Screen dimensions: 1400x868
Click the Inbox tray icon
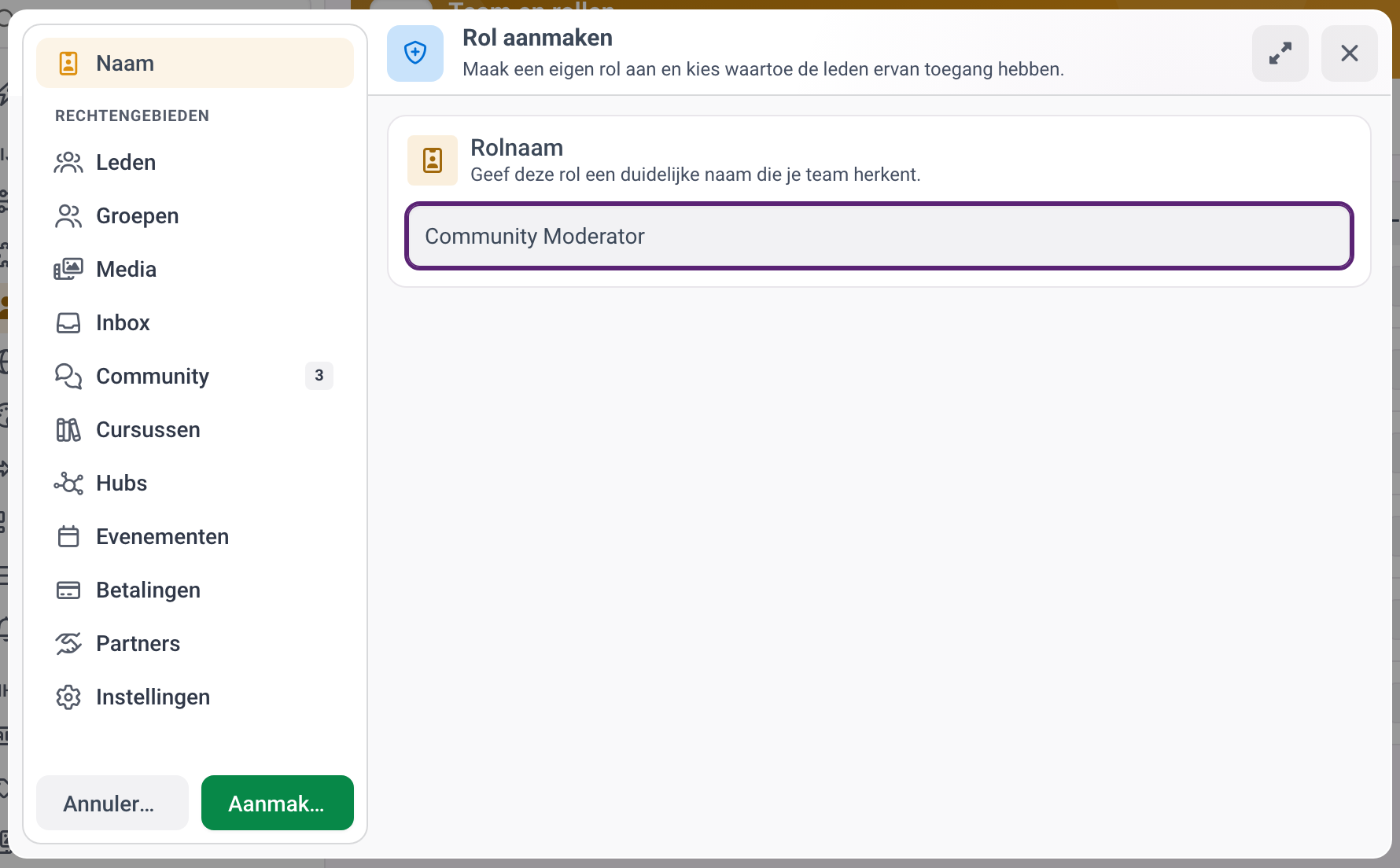tap(68, 322)
